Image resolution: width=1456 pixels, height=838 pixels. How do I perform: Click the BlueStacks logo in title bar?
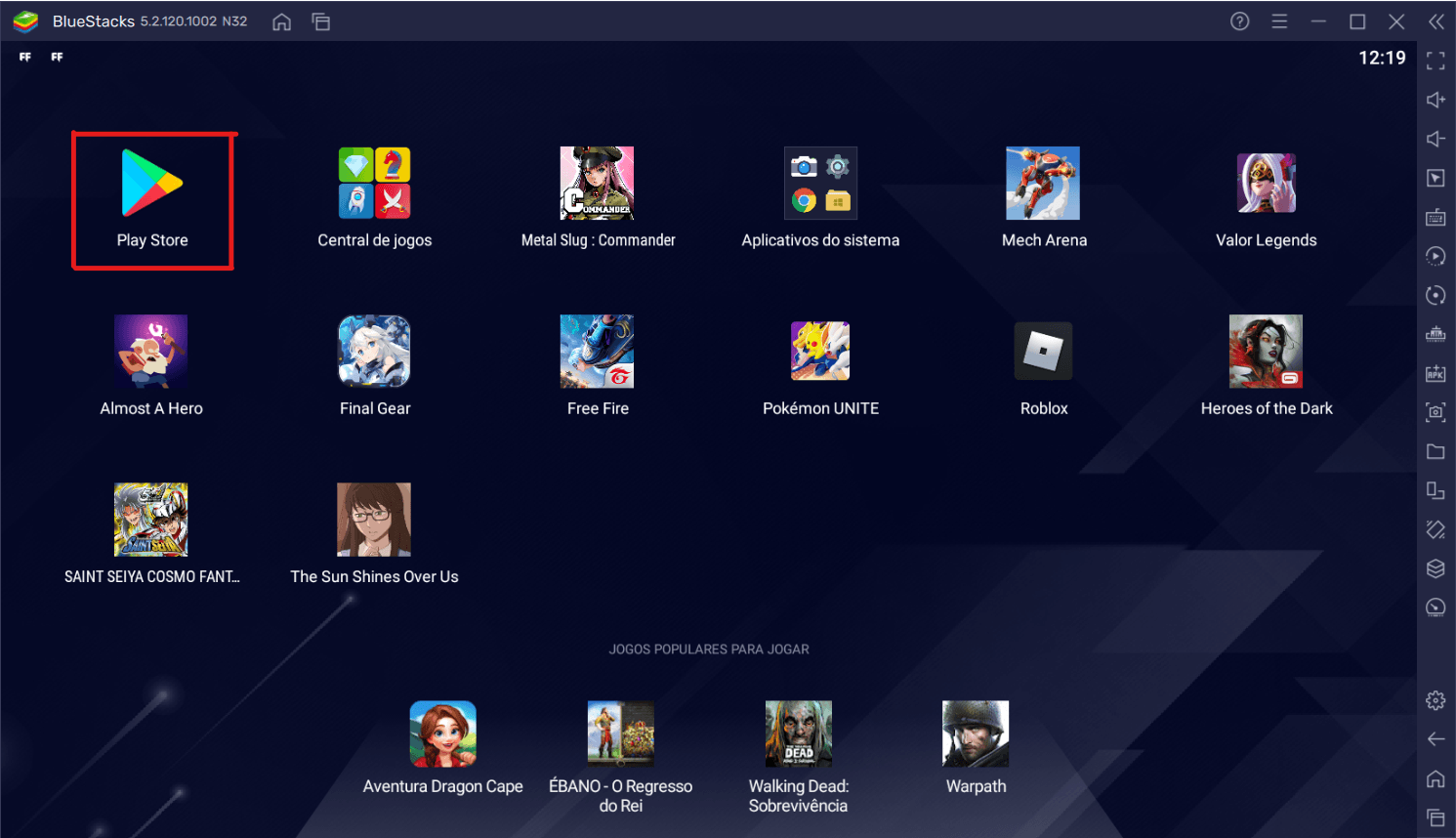[26, 21]
